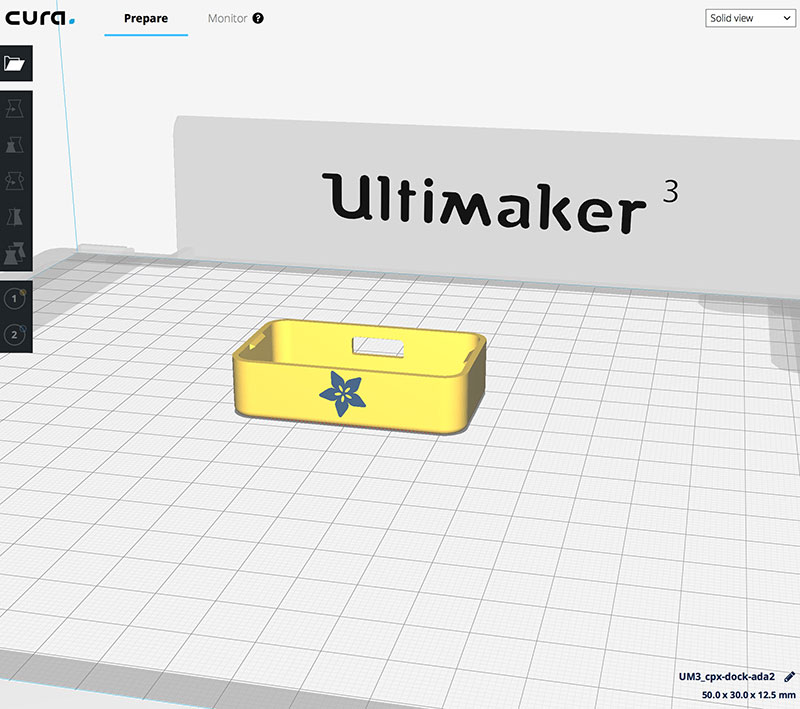Select the Scale tool
800x709 pixels.
point(15,142)
